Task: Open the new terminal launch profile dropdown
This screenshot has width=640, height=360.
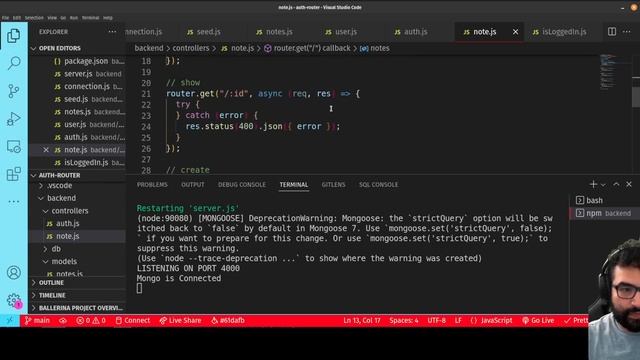Action: pos(603,185)
